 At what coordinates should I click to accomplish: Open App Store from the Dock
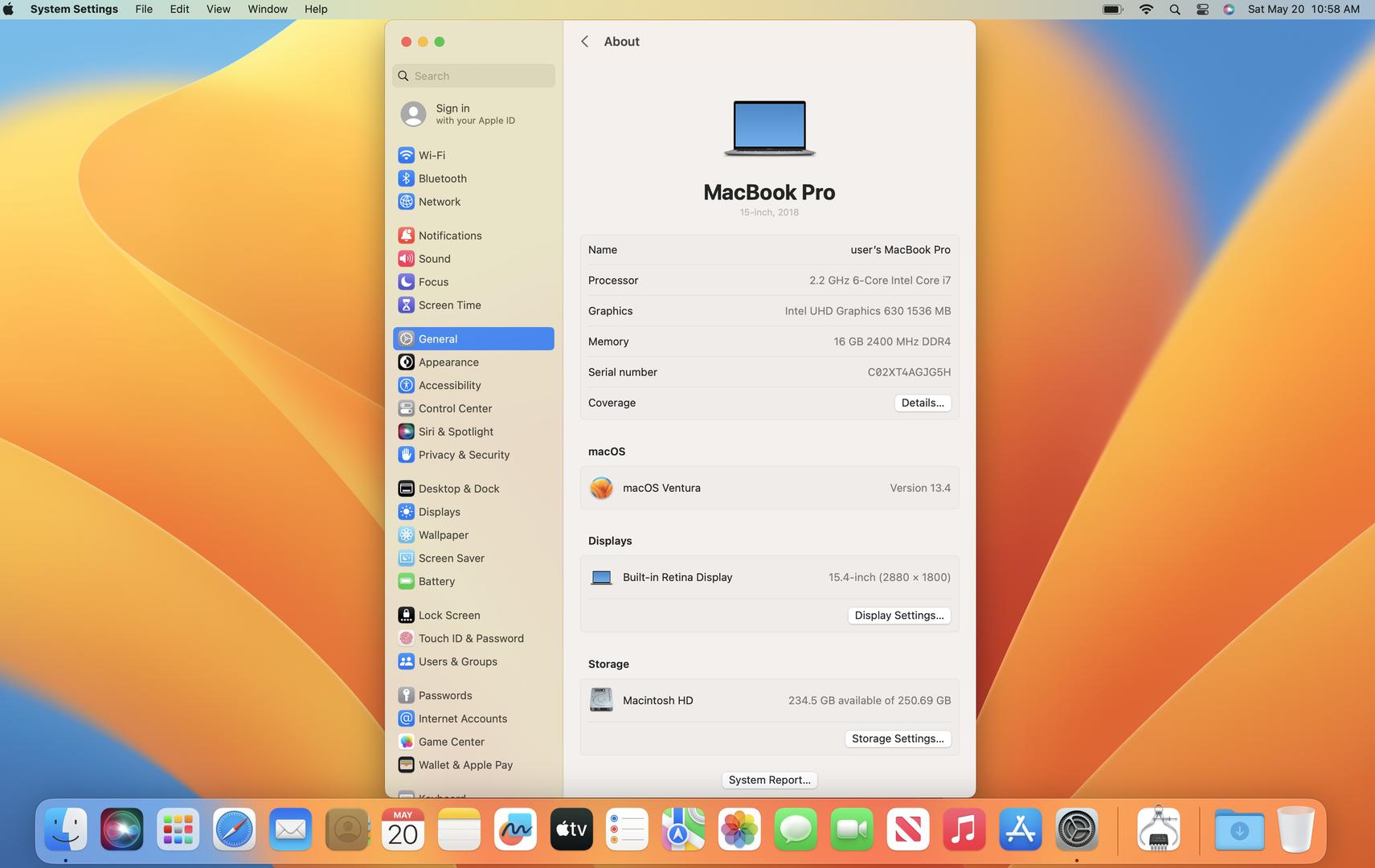1021,829
